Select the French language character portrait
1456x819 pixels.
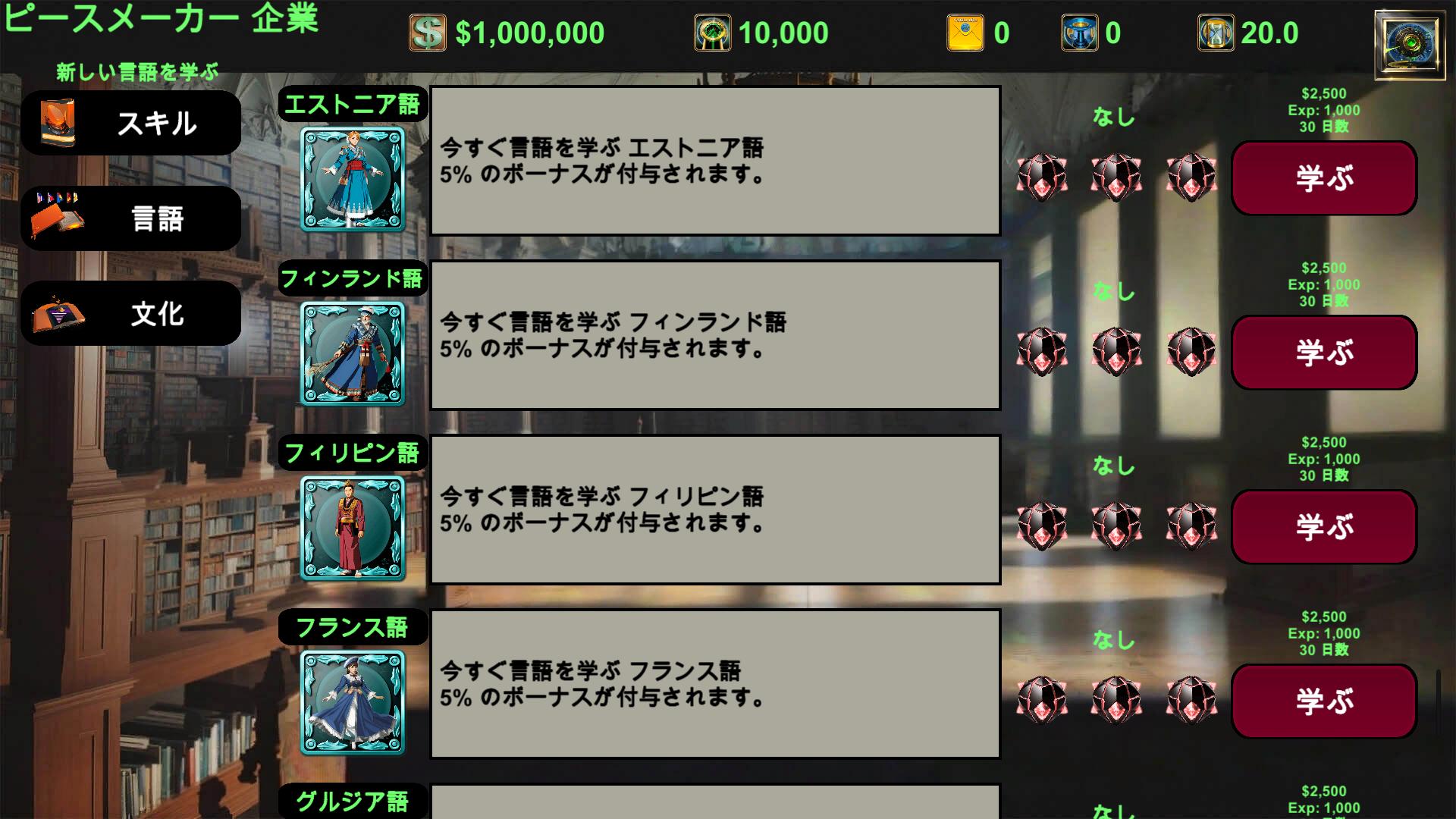(353, 702)
